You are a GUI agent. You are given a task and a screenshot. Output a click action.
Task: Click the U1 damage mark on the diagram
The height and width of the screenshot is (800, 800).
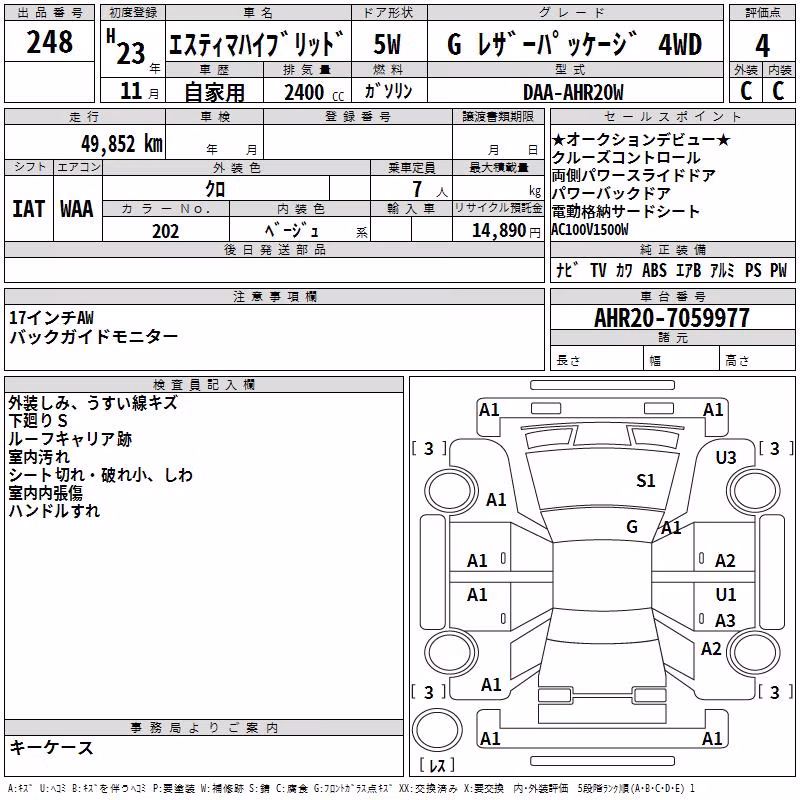point(726,594)
